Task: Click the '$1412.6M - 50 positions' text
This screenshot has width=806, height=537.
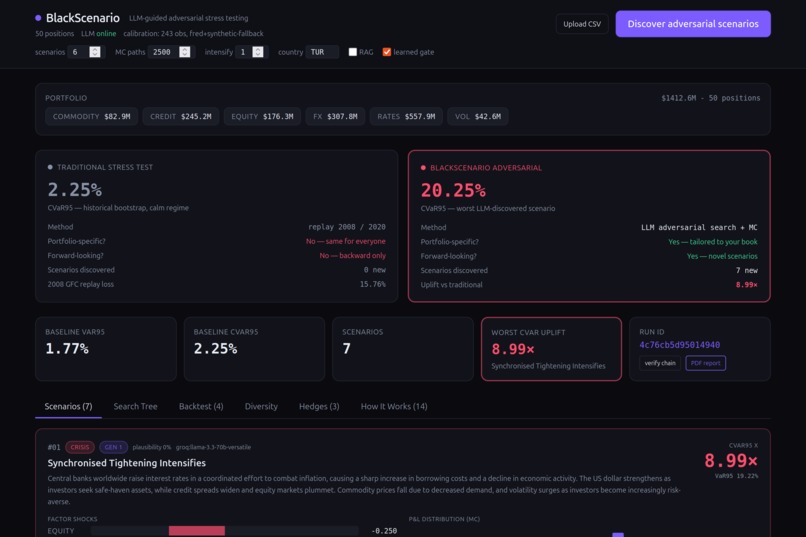Action: [x=710, y=98]
